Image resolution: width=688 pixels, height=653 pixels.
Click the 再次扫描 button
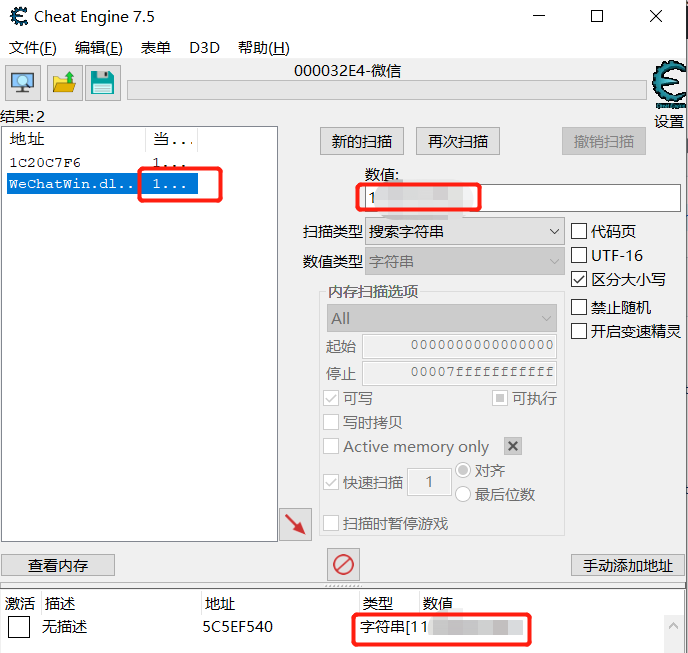457,141
